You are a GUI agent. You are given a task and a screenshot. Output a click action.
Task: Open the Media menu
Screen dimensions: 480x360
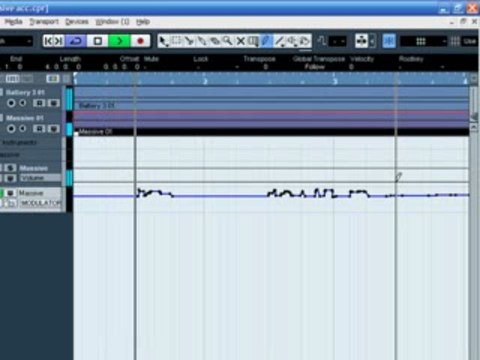pos(13,22)
